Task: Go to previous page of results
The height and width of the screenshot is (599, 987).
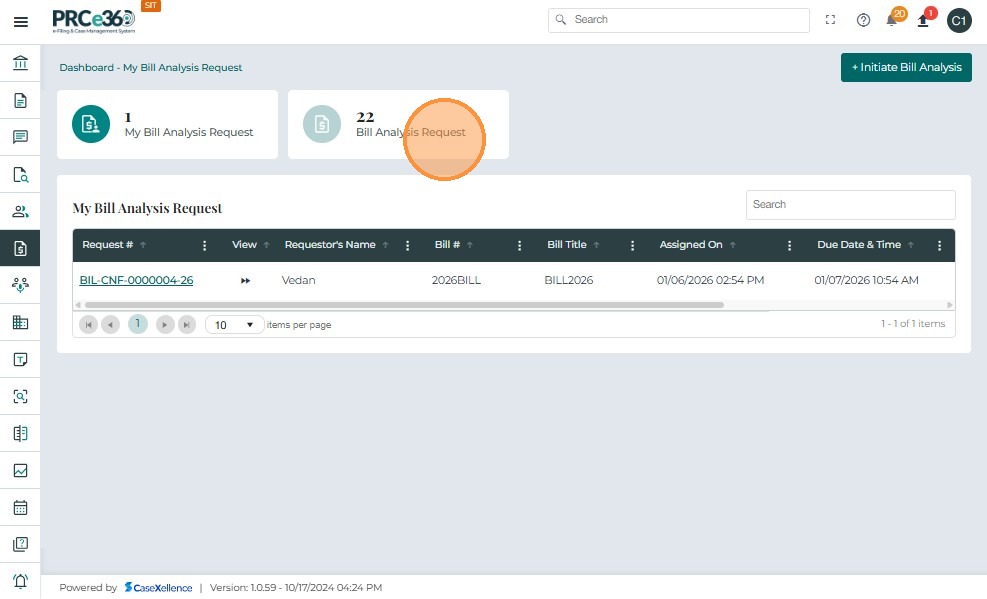Action: [x=110, y=325]
